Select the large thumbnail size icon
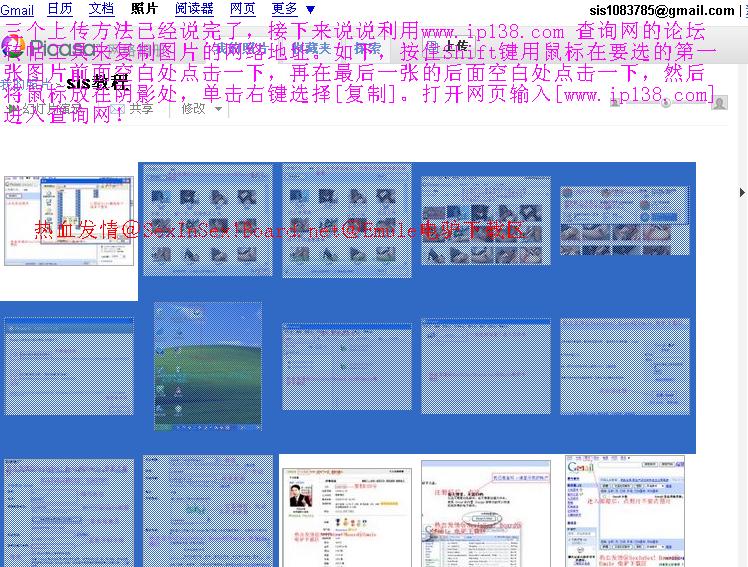The image size is (748, 567). point(720,103)
